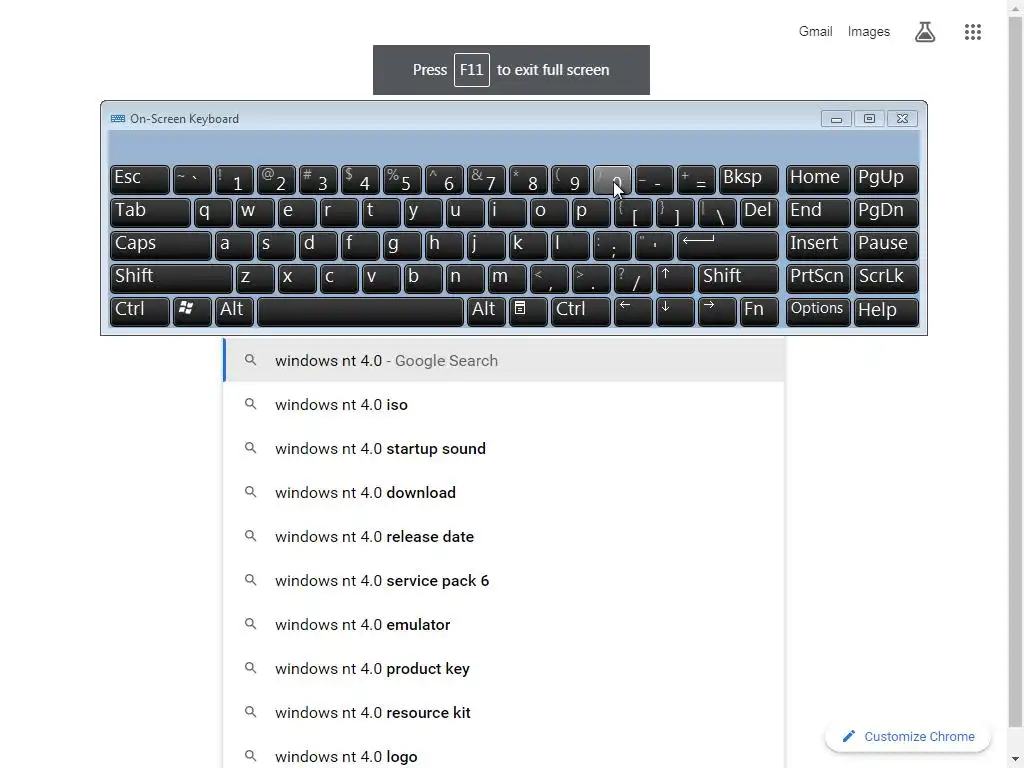1024x768 pixels.
Task: Open the keyboard Options
Action: pyautogui.click(x=818, y=312)
